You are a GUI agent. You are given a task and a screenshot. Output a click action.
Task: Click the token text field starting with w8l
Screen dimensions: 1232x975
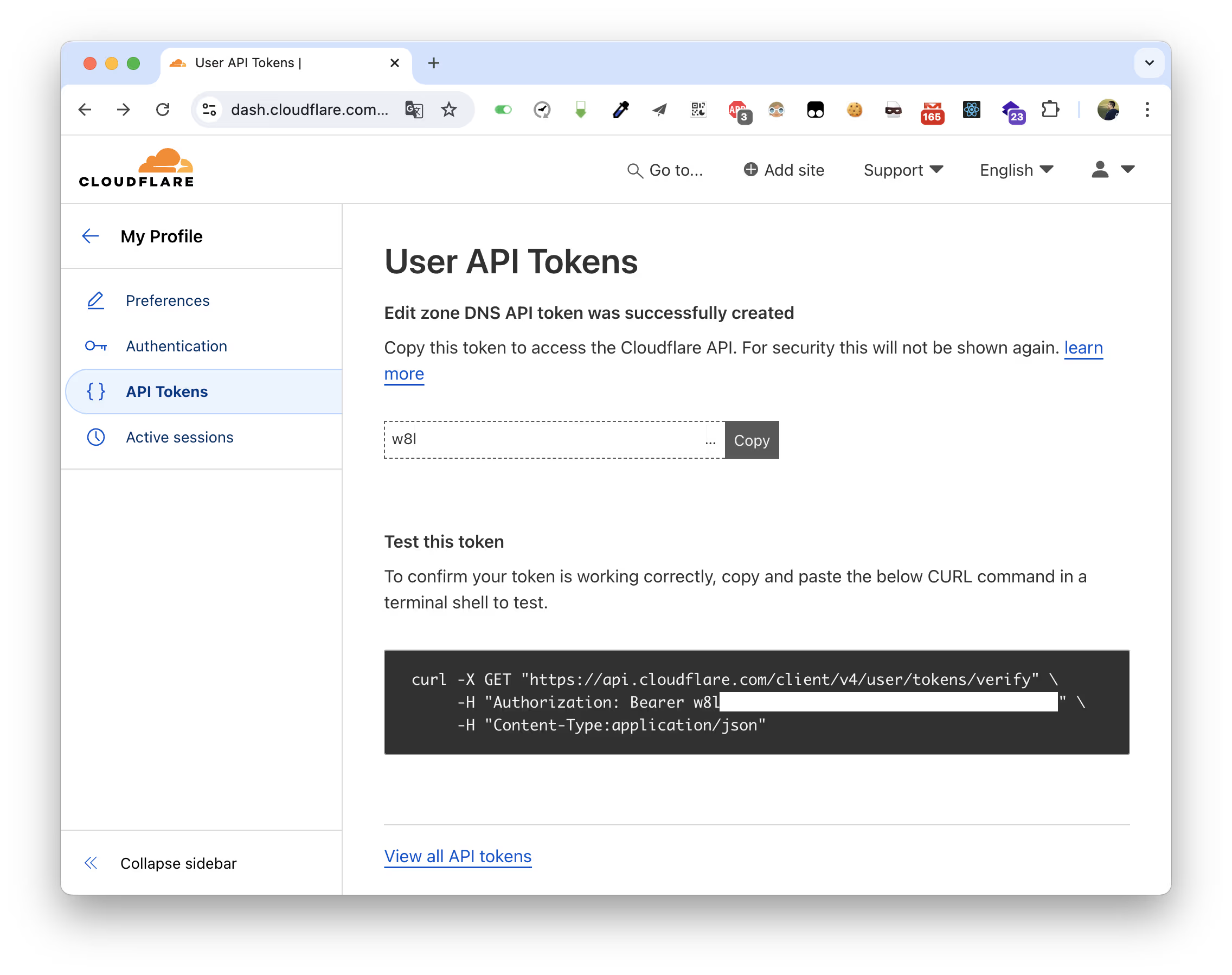[554, 440]
